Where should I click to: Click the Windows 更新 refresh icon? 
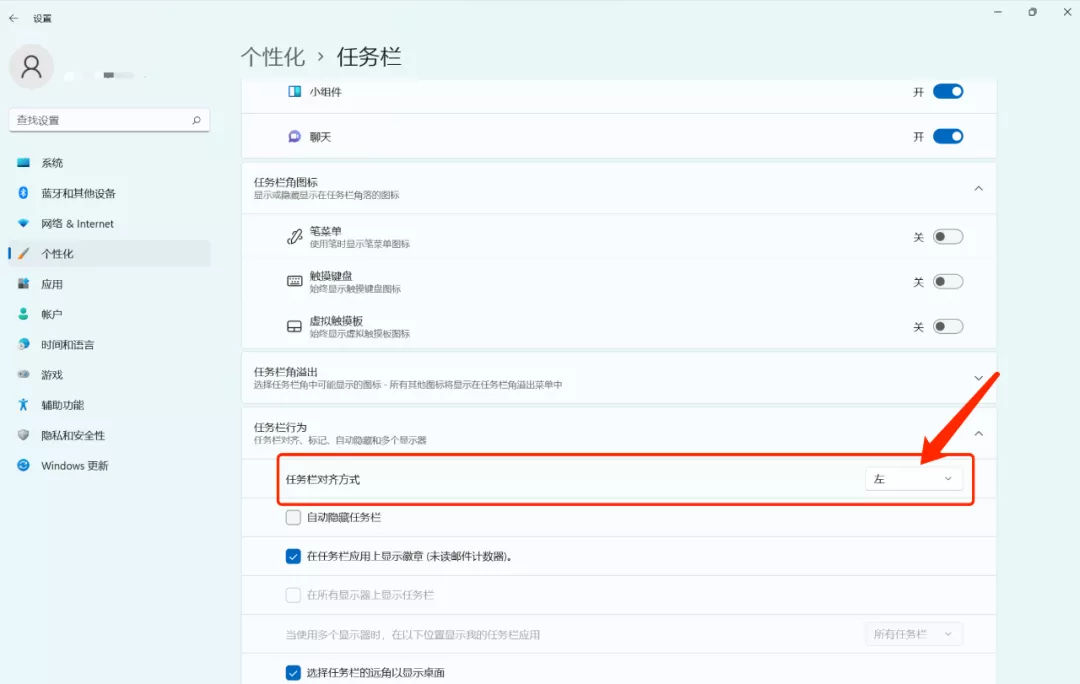point(23,465)
